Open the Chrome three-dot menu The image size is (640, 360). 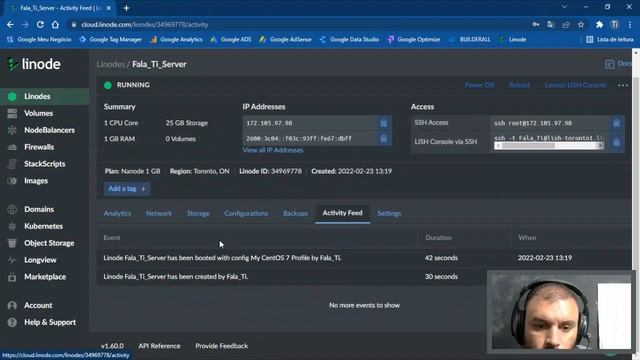tap(631, 24)
